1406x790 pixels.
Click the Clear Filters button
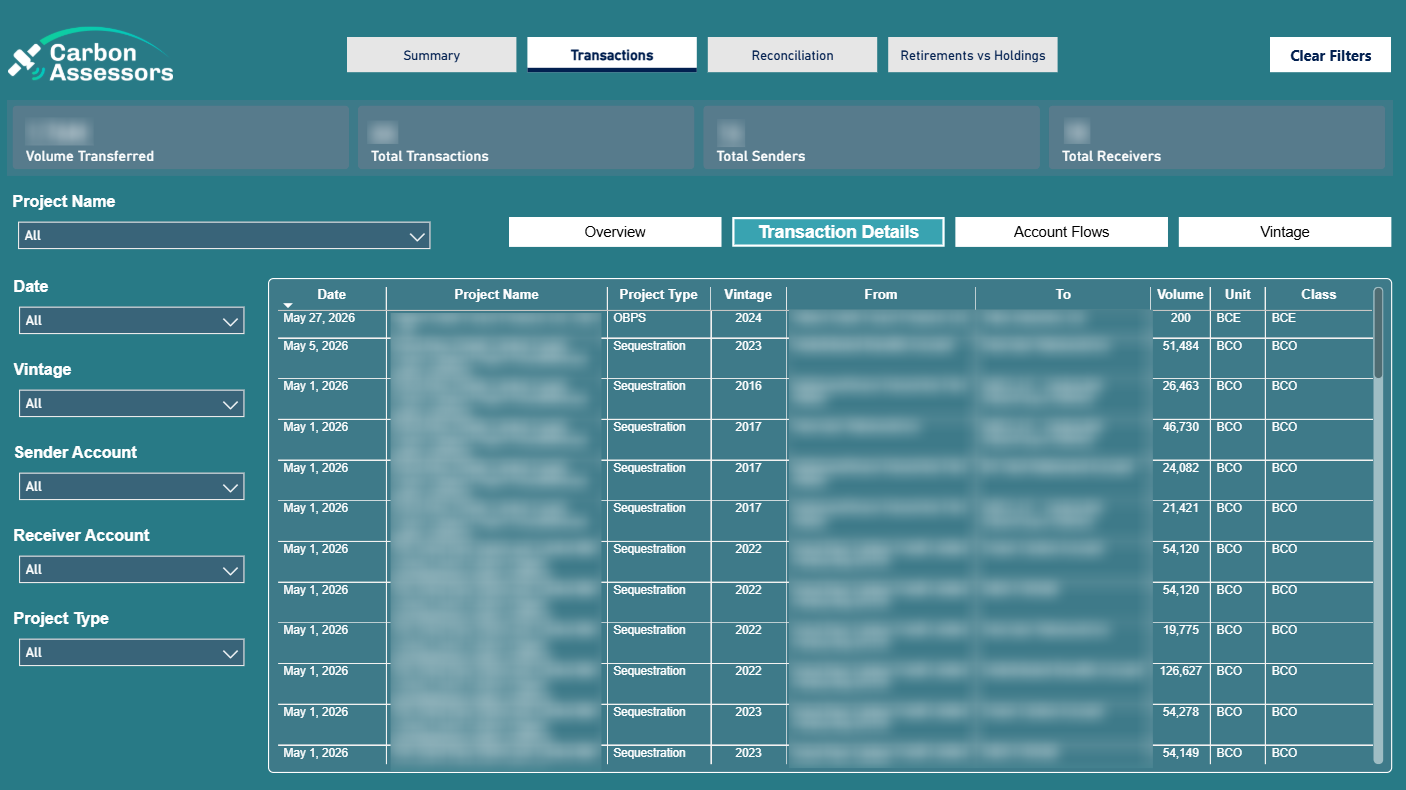pos(1330,55)
